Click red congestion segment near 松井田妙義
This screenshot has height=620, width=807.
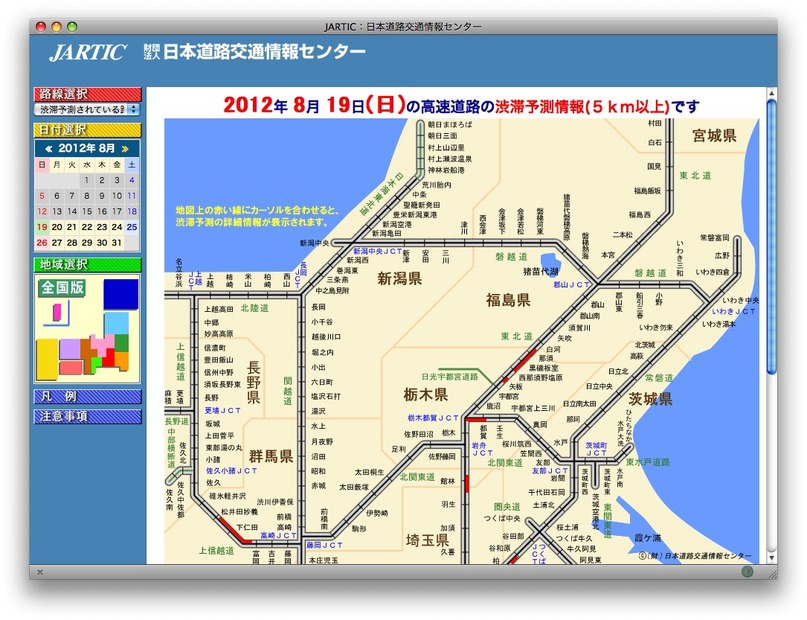click(235, 530)
